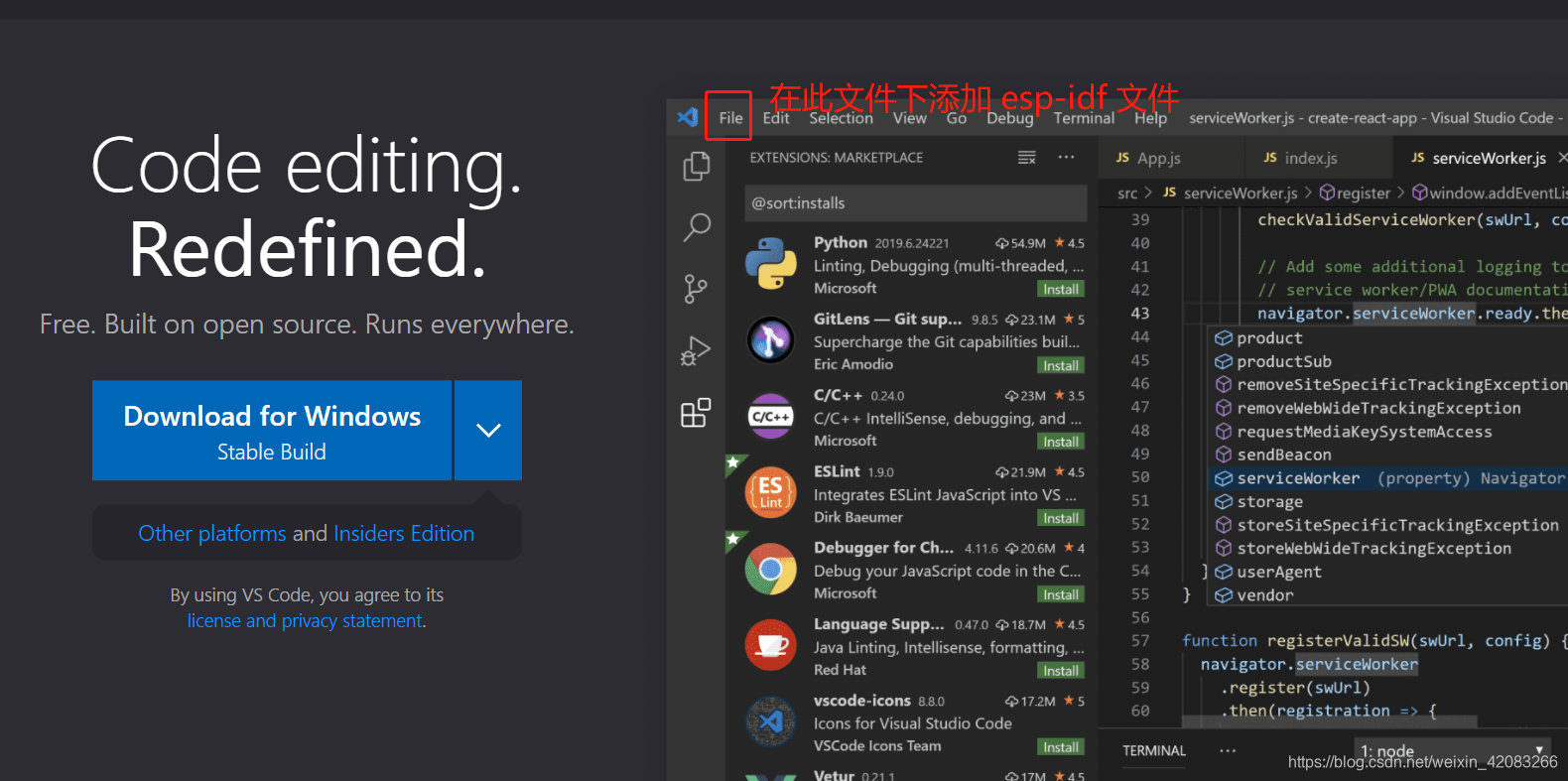This screenshot has height=781, width=1568.
Task: Open the more actions ellipsis in Extensions header
Action: pos(1066,157)
